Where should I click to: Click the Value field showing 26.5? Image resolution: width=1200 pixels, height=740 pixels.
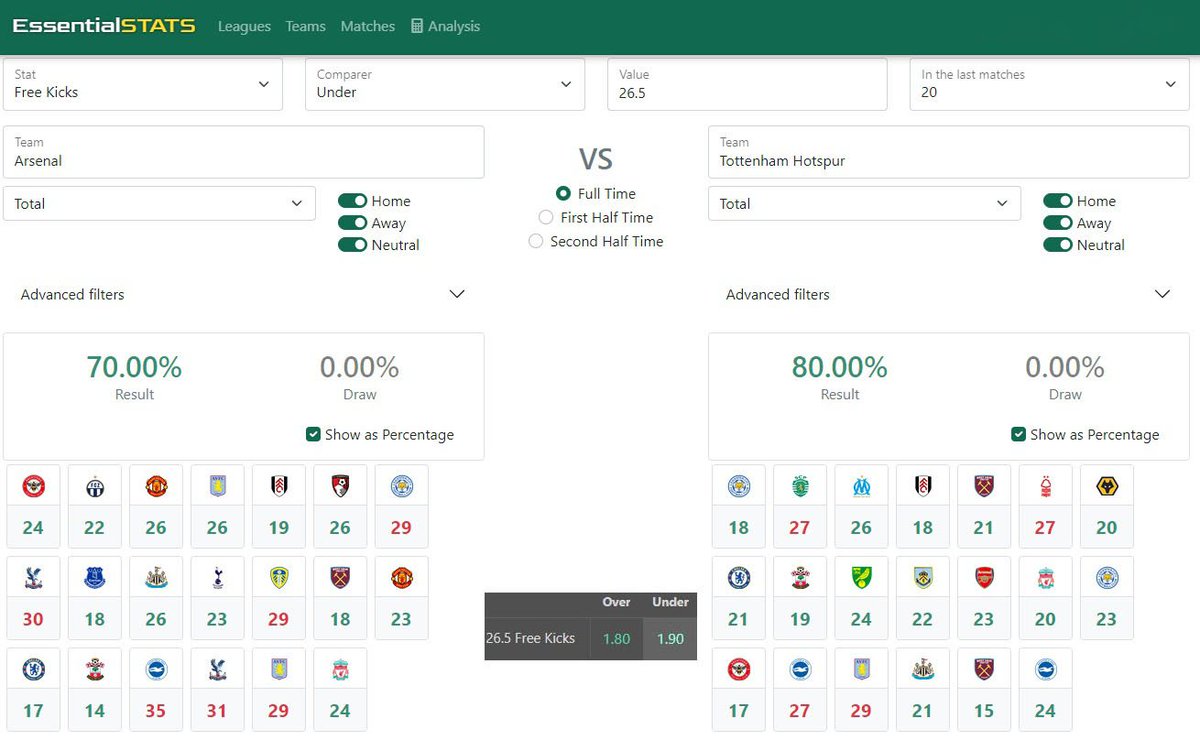pos(747,84)
